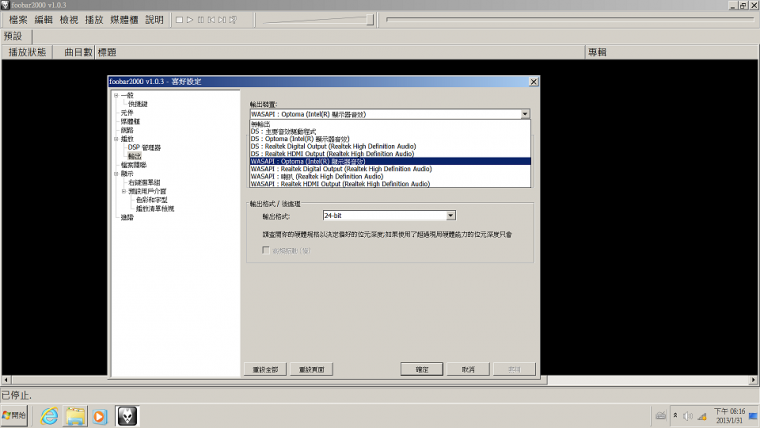Select the 進階 tree item
The image size is (760, 428).
point(127,217)
